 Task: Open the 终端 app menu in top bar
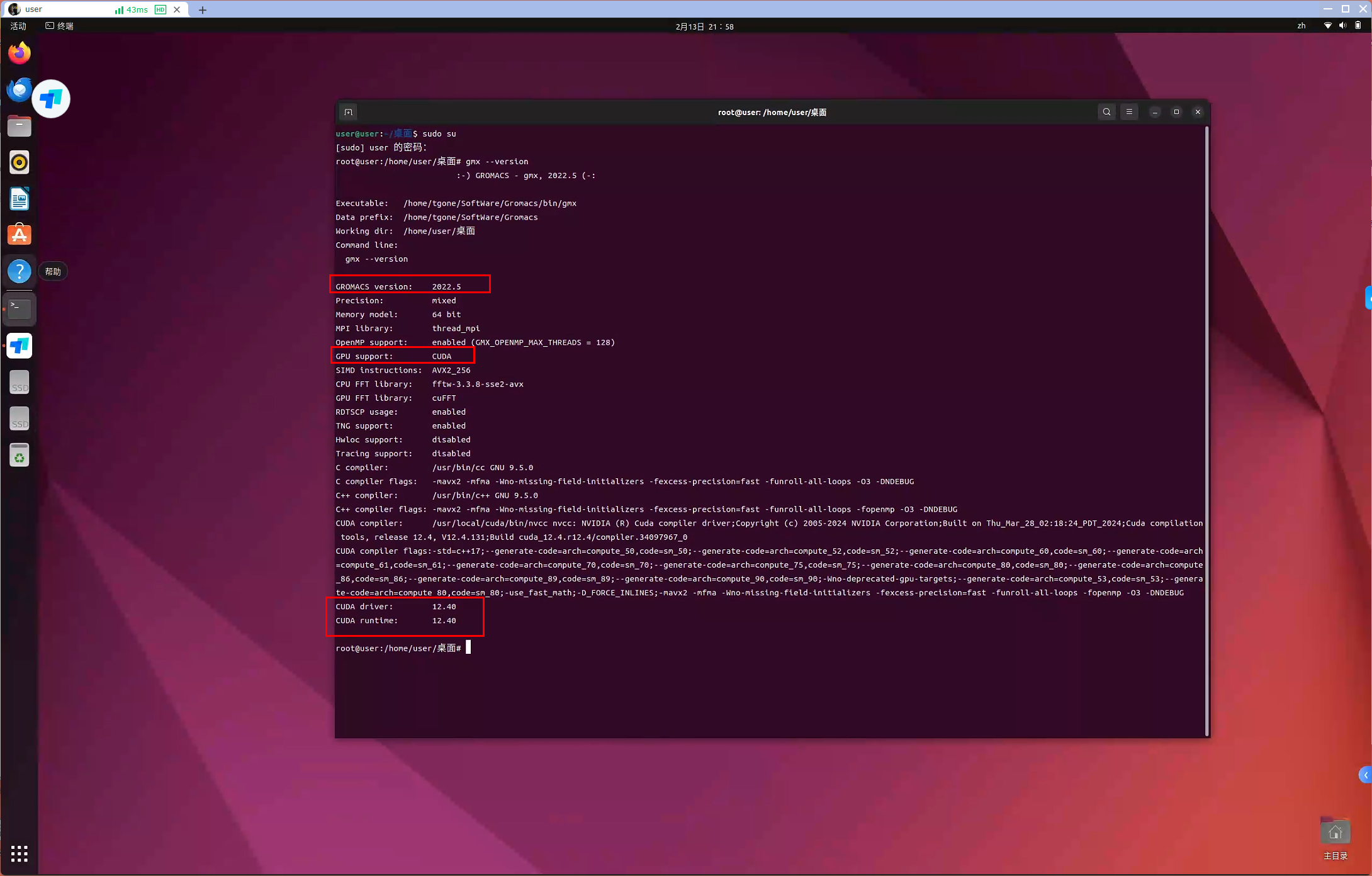click(x=60, y=26)
